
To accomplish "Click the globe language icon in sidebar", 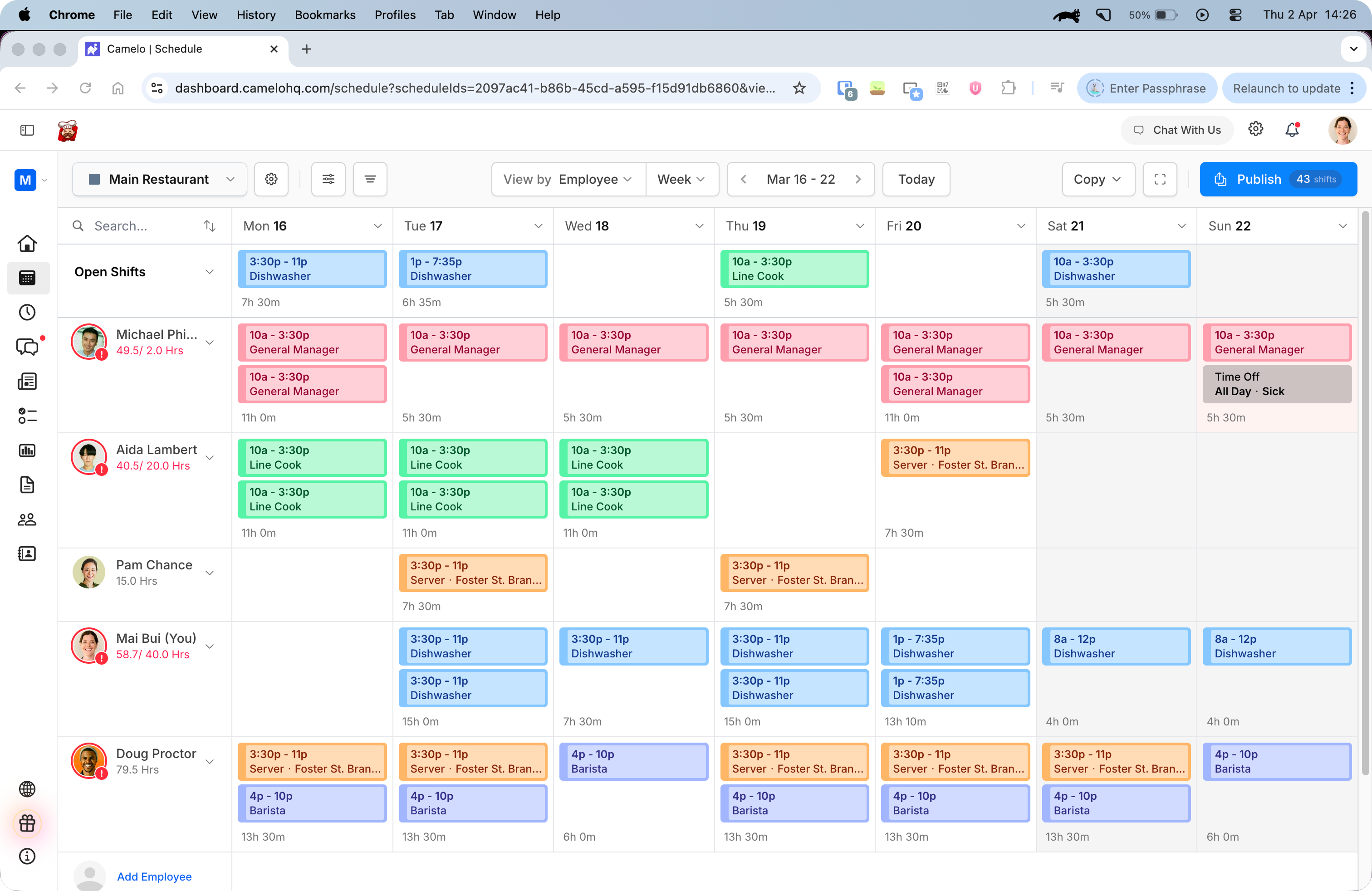I will [27, 788].
